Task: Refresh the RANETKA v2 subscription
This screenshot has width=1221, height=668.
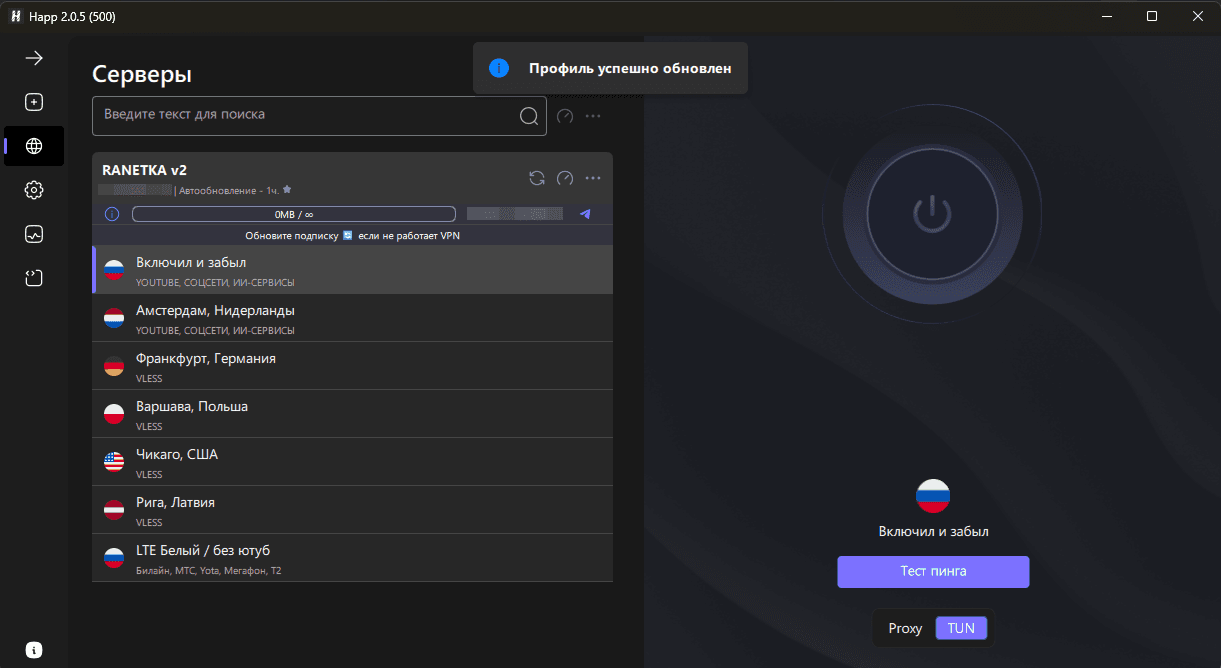Action: [537, 178]
